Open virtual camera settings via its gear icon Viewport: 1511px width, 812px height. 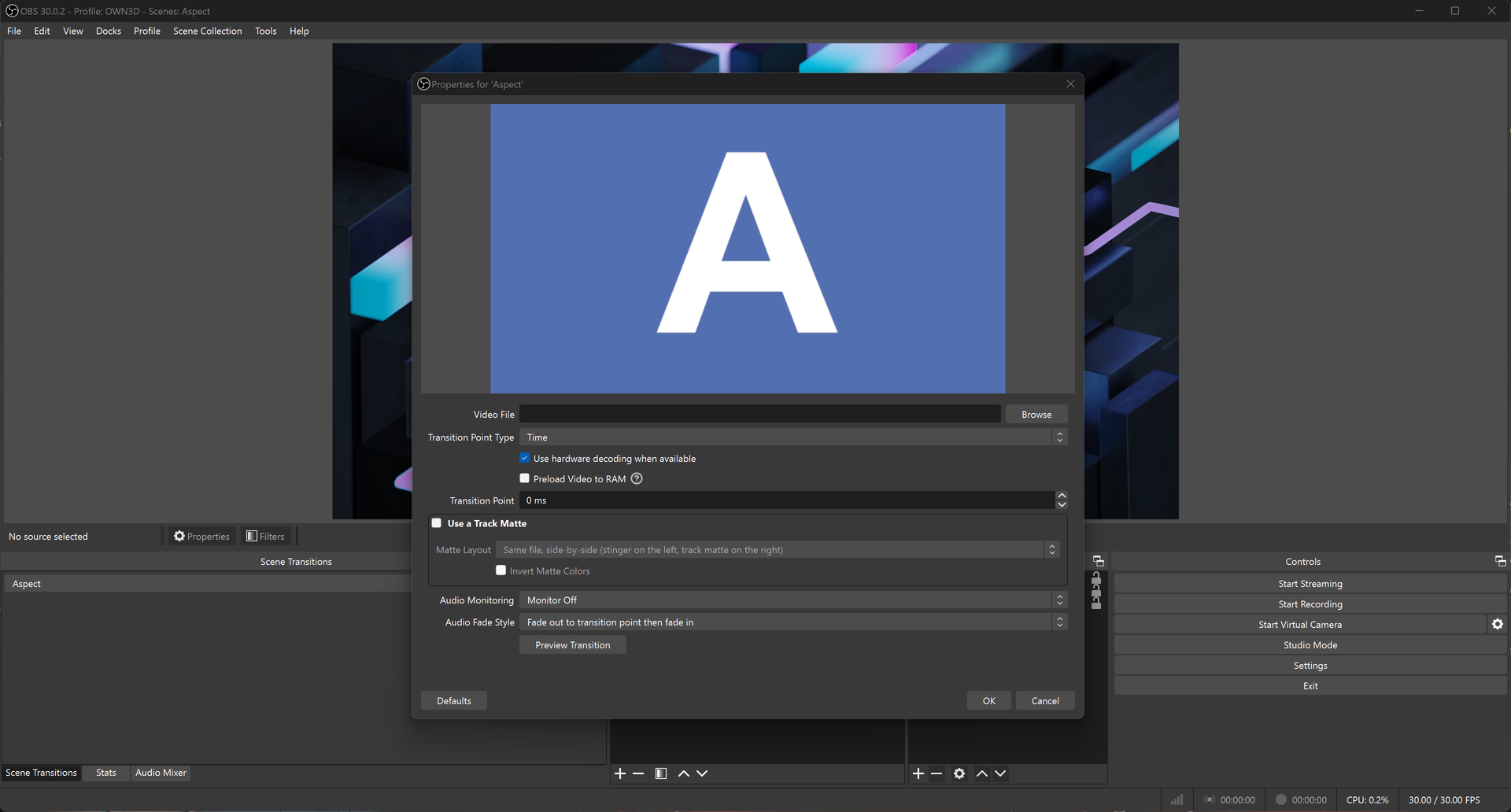click(1498, 624)
